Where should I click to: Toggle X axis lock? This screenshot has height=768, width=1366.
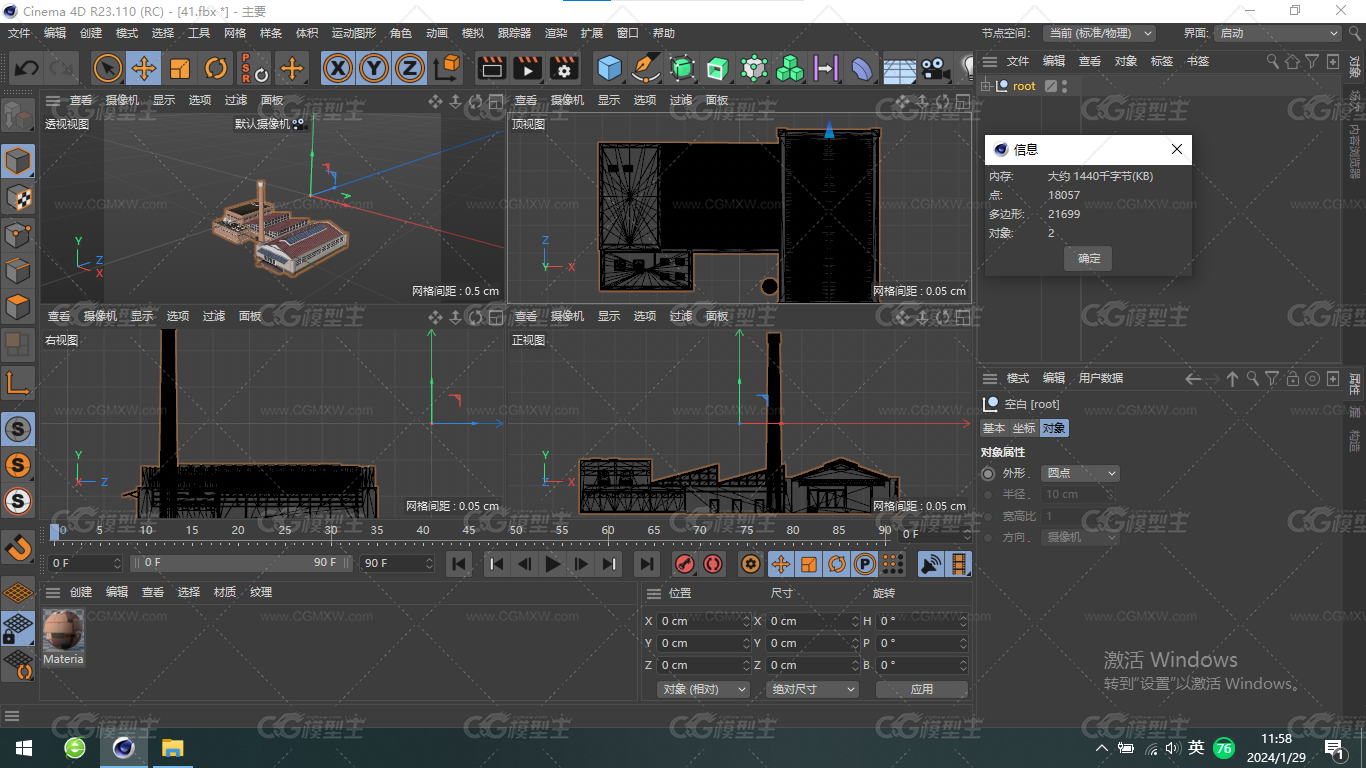[x=338, y=68]
